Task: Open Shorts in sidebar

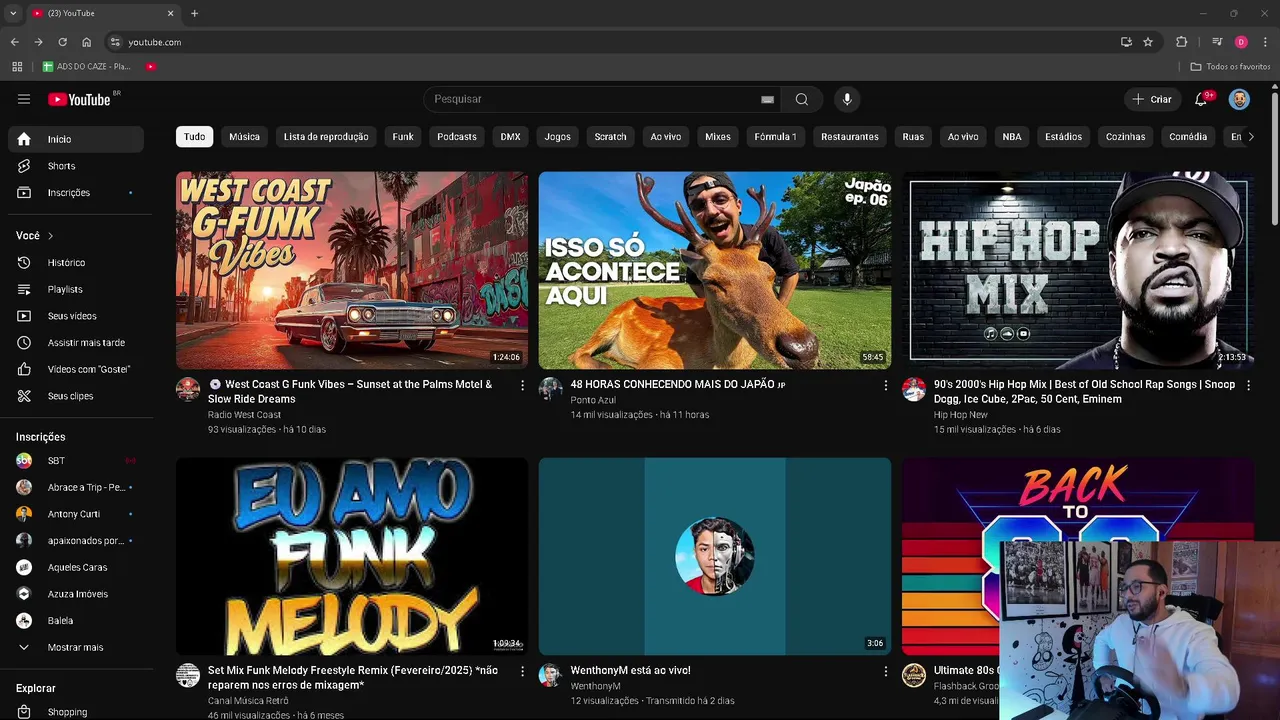Action: 76,166
